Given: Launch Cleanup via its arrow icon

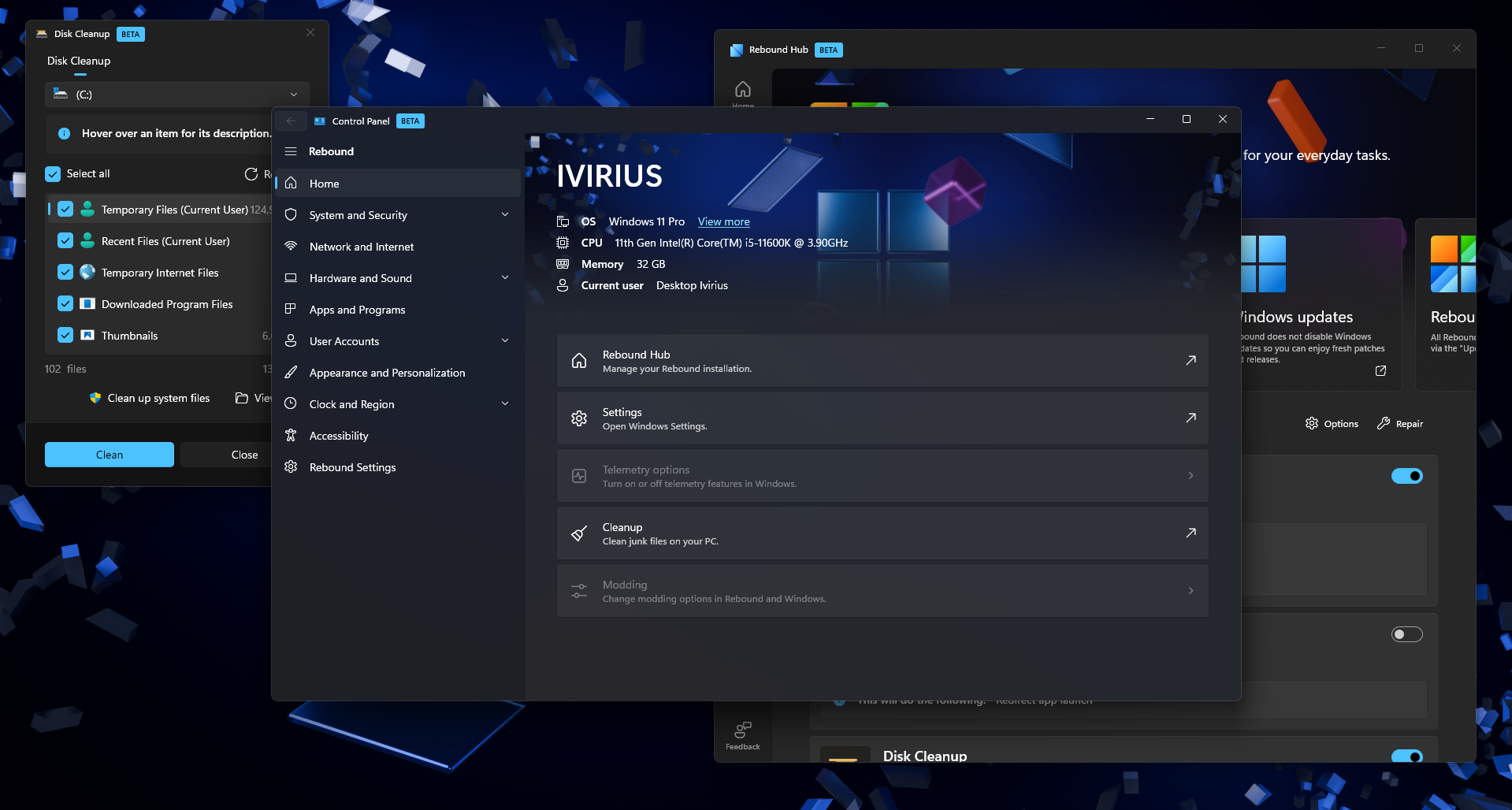Looking at the screenshot, I should pos(1191,533).
